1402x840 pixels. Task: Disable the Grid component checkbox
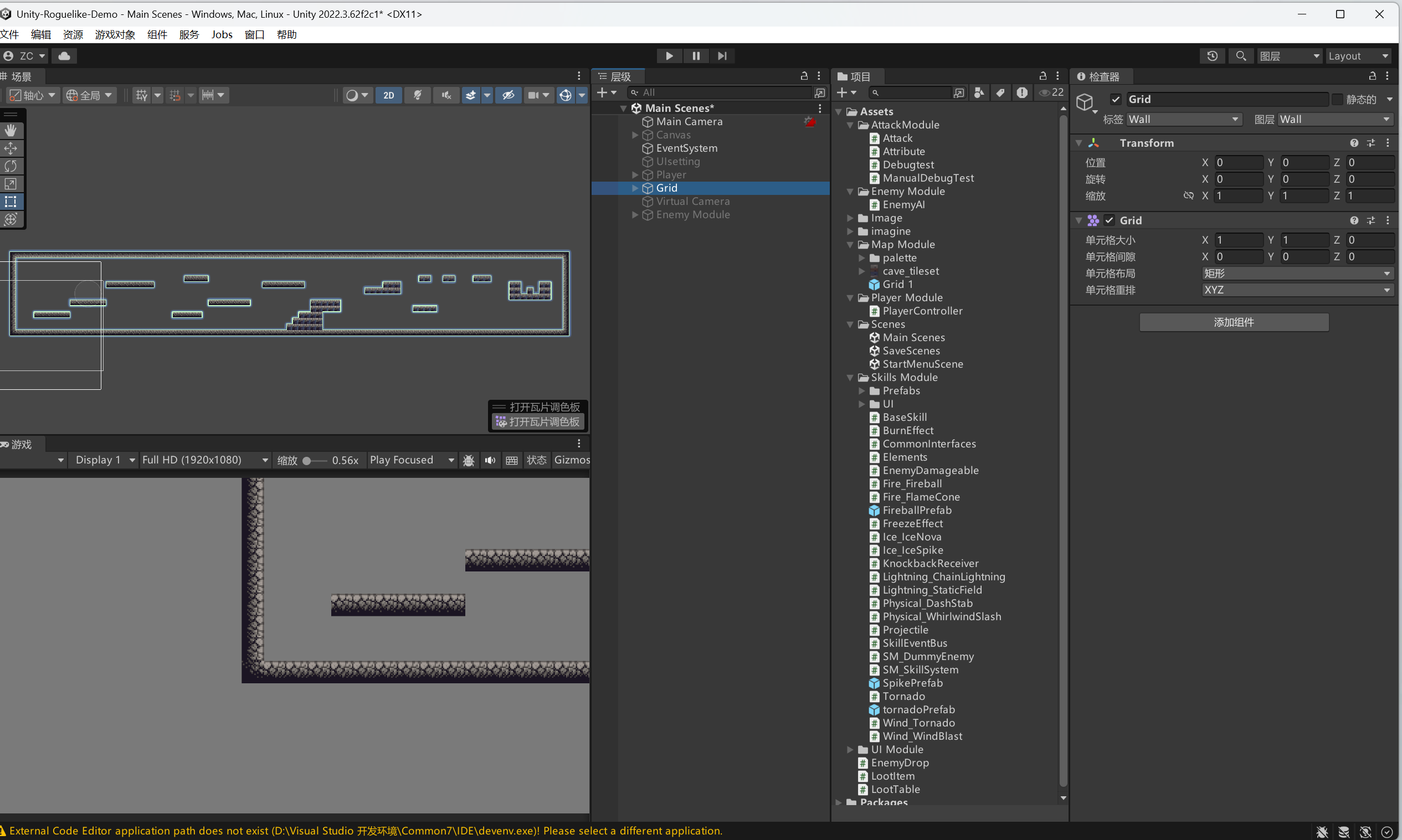click(x=1110, y=220)
